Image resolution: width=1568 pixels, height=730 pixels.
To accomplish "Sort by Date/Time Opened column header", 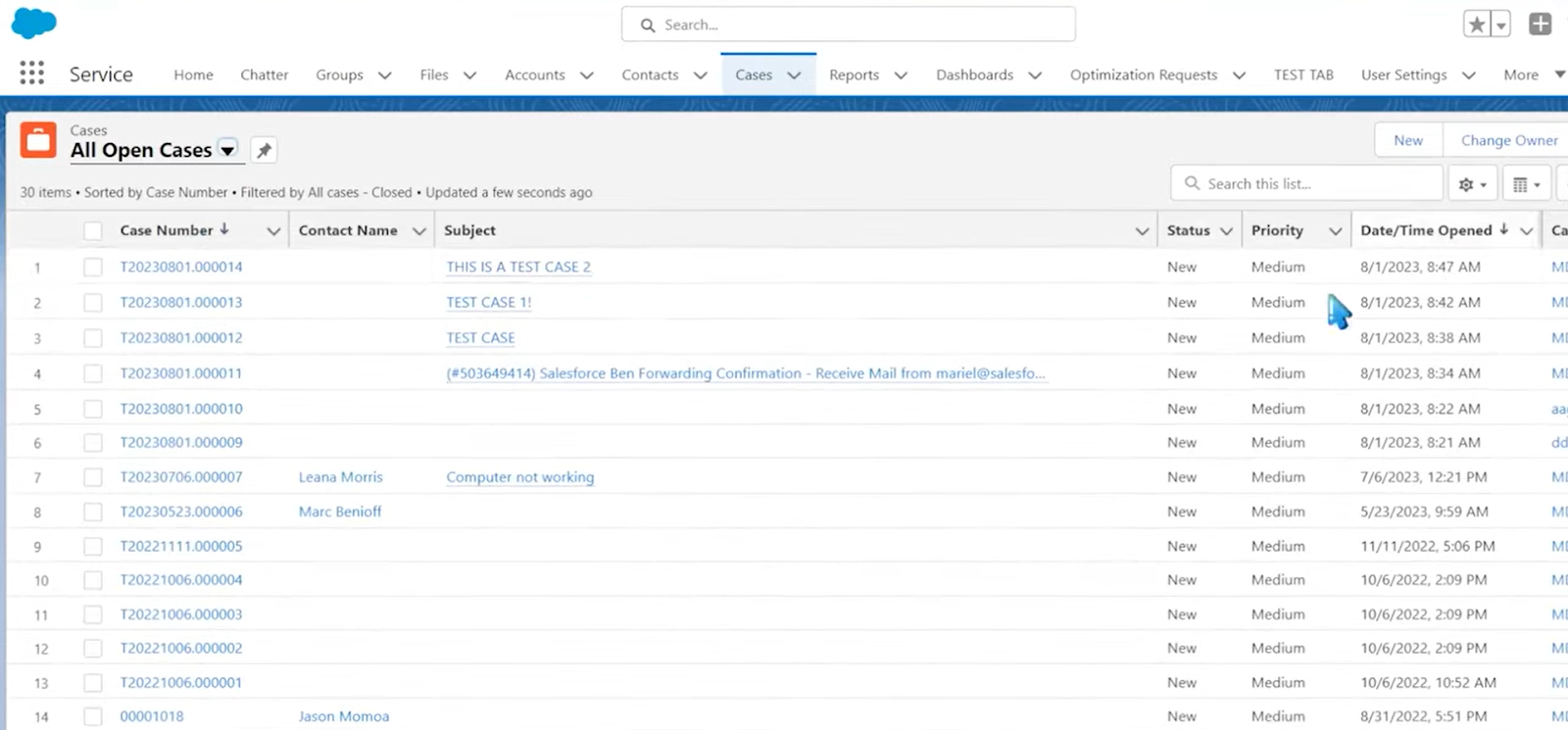I will 1426,230.
